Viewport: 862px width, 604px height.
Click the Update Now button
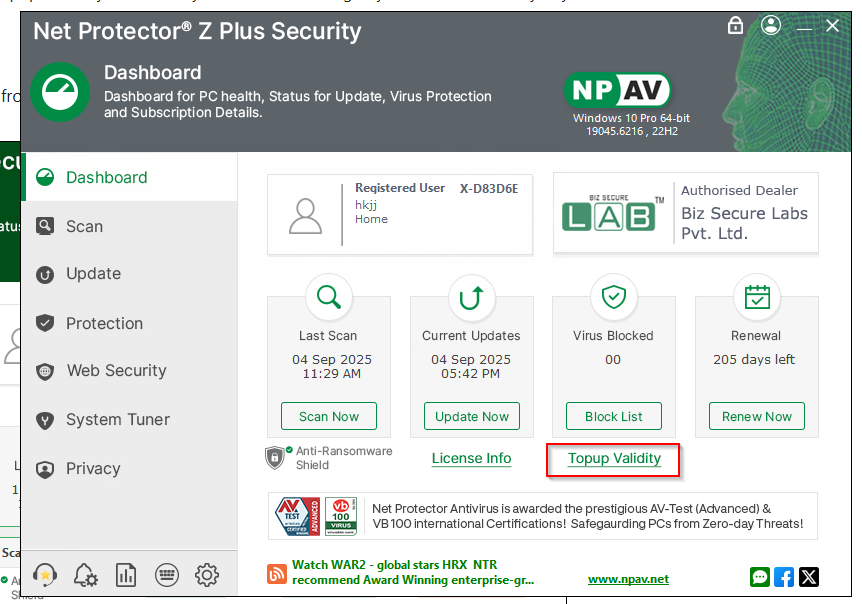coord(472,416)
